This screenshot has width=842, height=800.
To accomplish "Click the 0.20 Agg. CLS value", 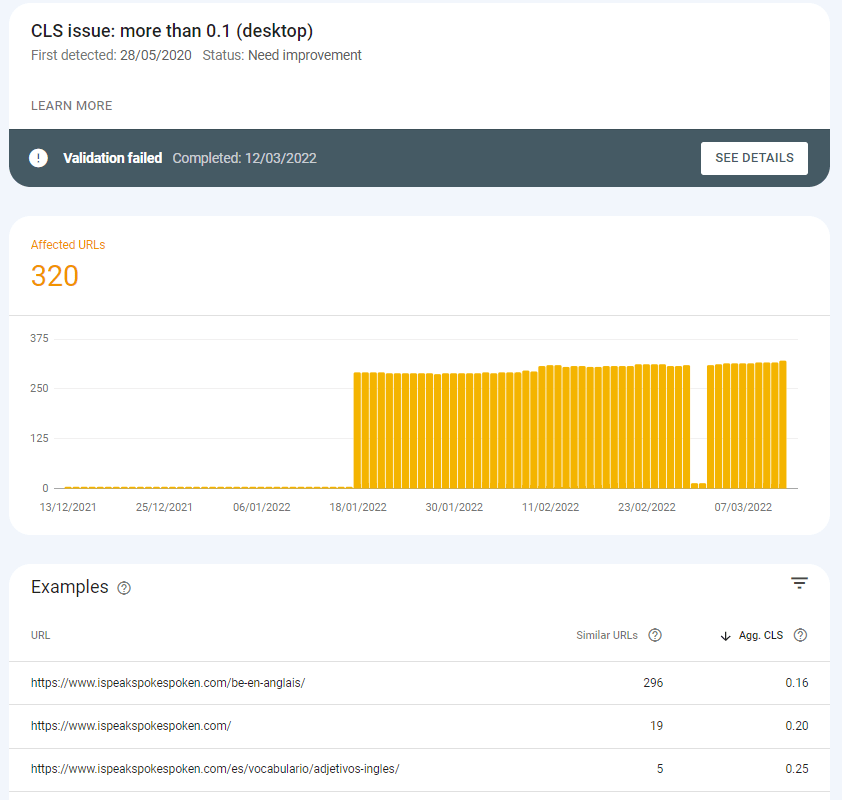I will click(796, 726).
